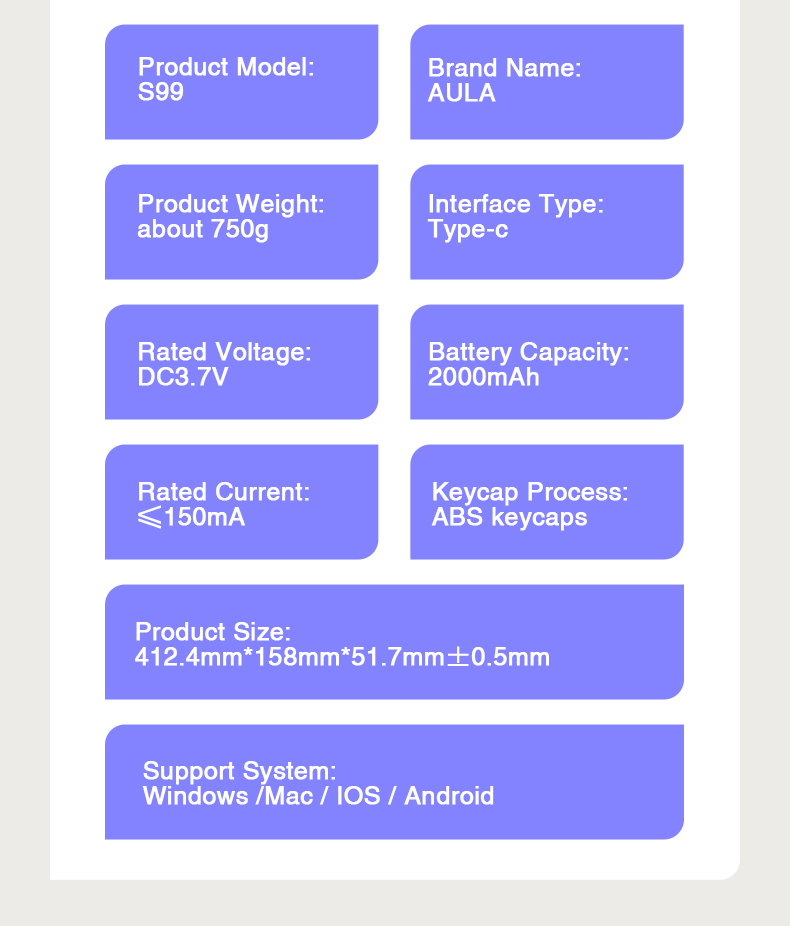Select the 2000mAh capacity value
790x926 pixels.
[484, 377]
